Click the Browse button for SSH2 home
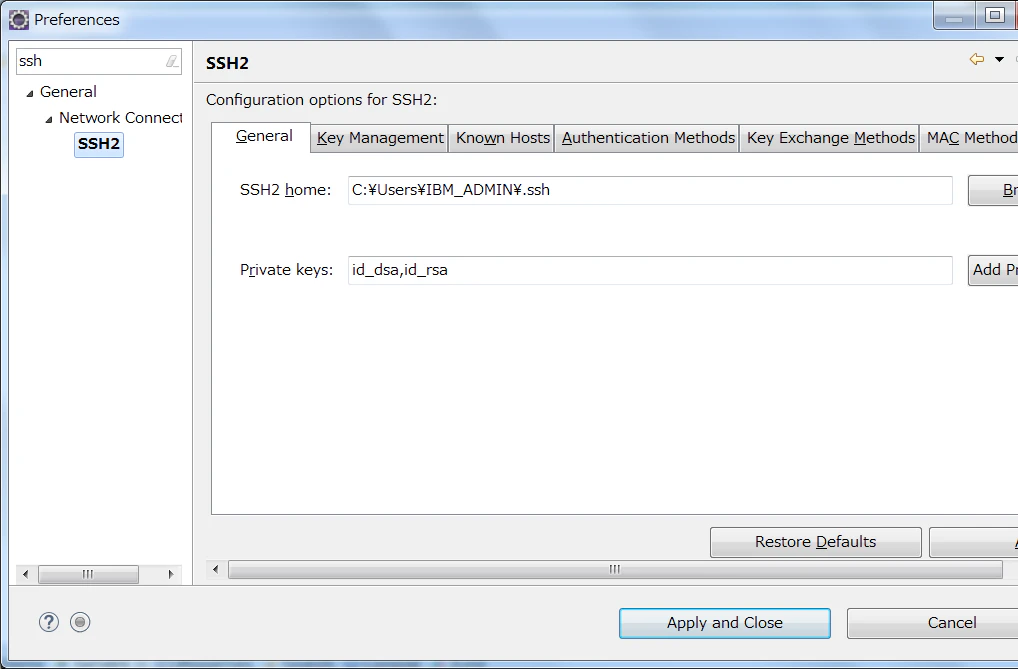This screenshot has width=1018, height=669. pos(993,190)
